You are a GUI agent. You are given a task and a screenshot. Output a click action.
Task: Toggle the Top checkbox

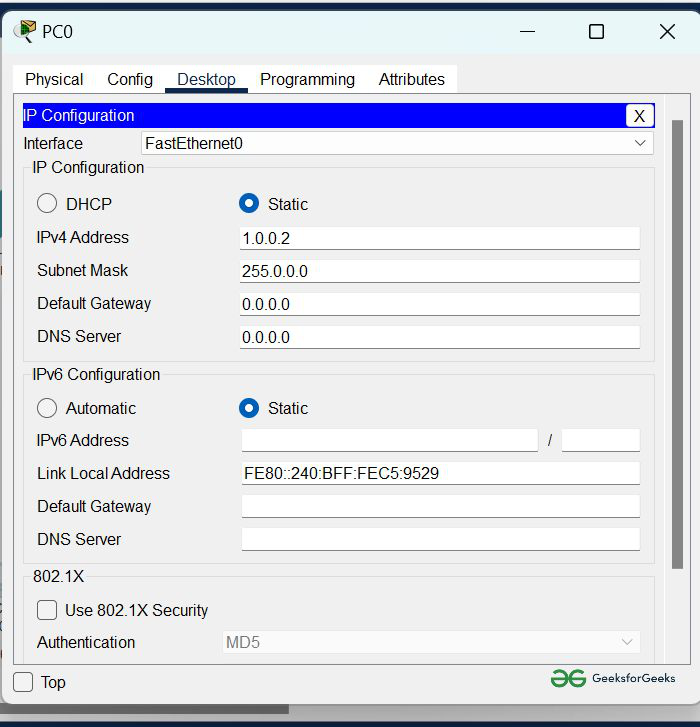(23, 682)
